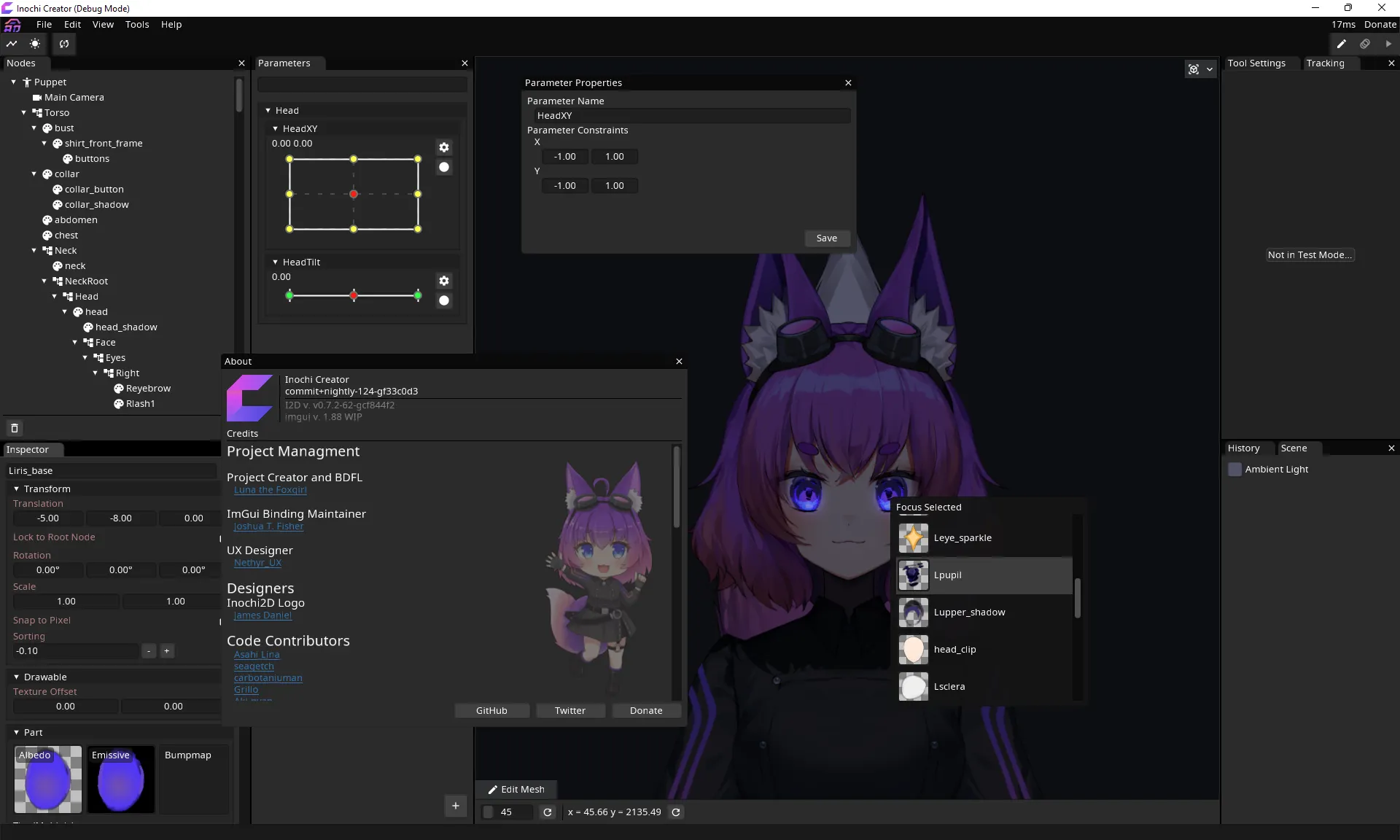Image resolution: width=1400 pixels, height=840 pixels.
Task: Click the HeadXY arm parameter circle button
Action: click(x=443, y=167)
